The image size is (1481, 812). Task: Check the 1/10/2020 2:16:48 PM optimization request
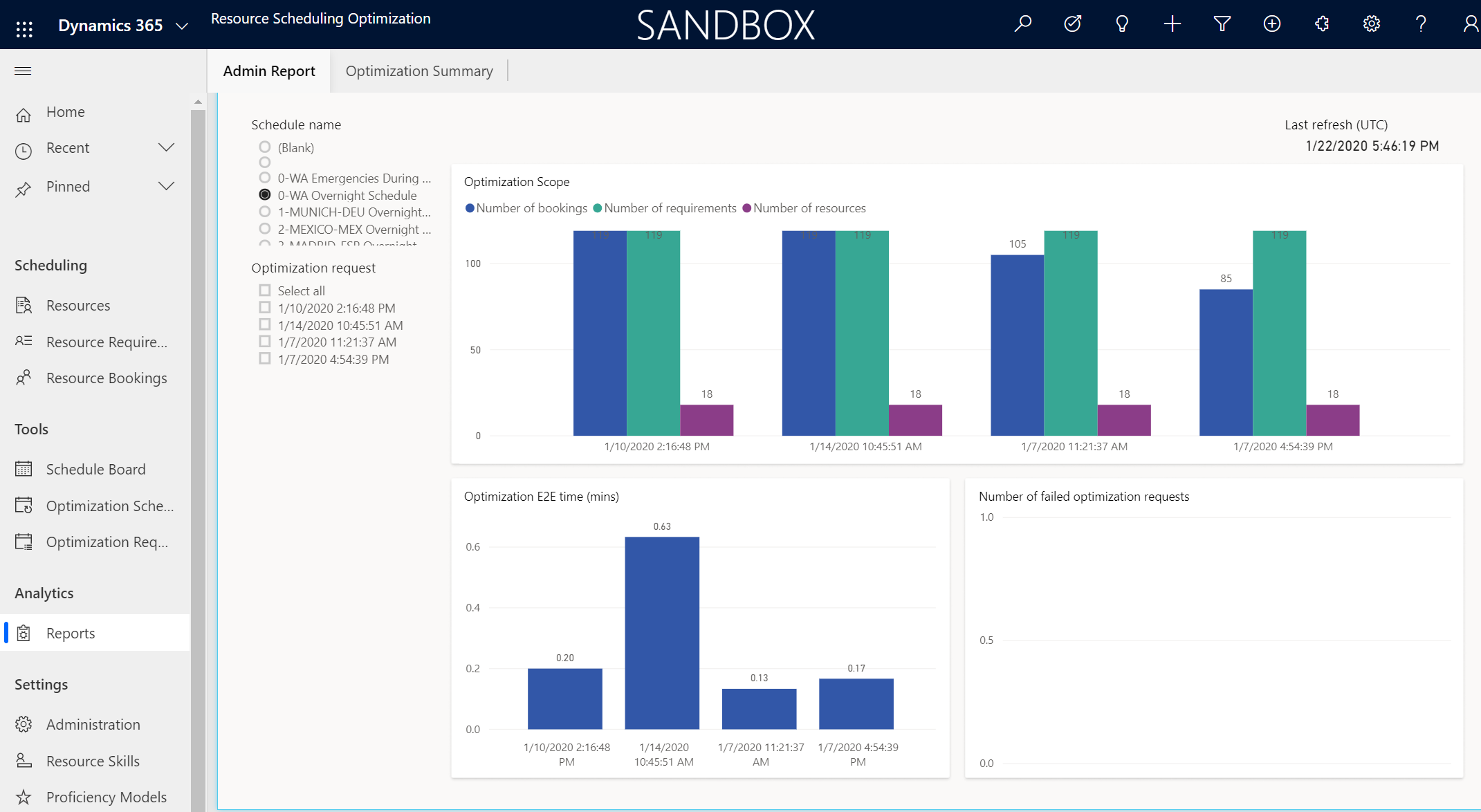click(264, 308)
